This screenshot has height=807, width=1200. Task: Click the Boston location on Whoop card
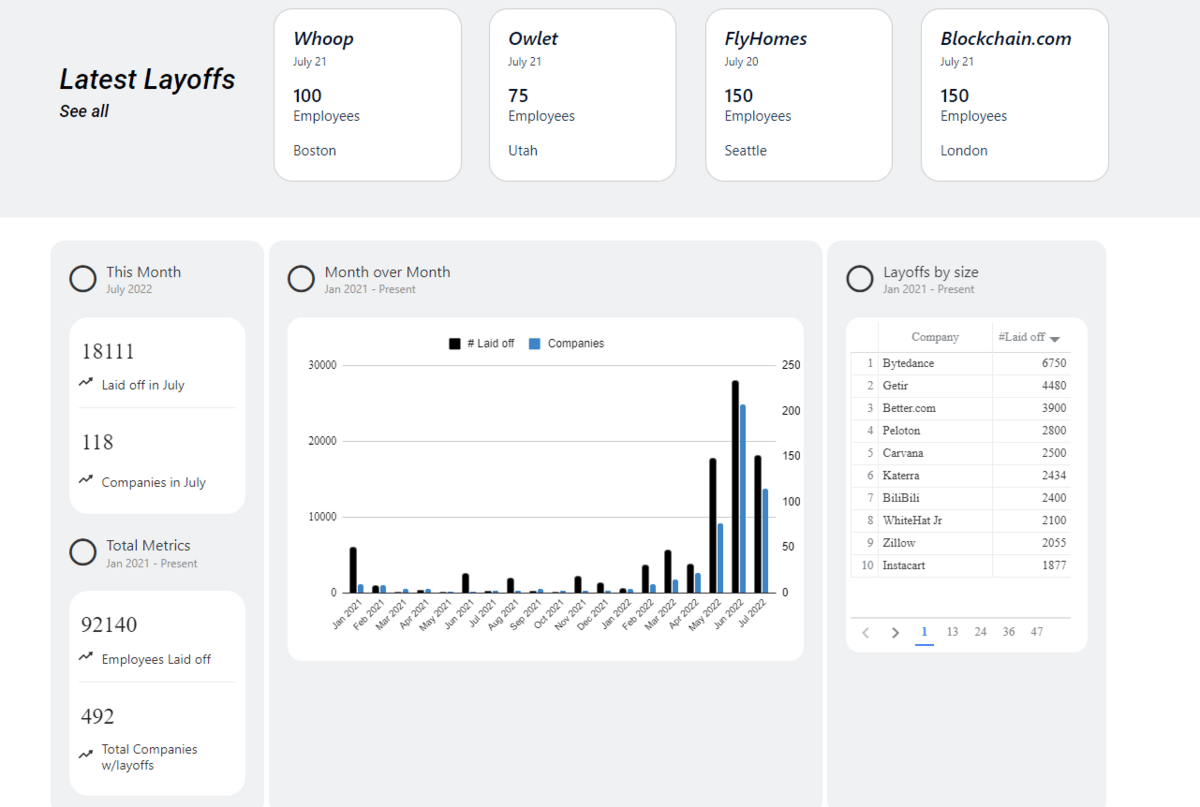point(315,151)
